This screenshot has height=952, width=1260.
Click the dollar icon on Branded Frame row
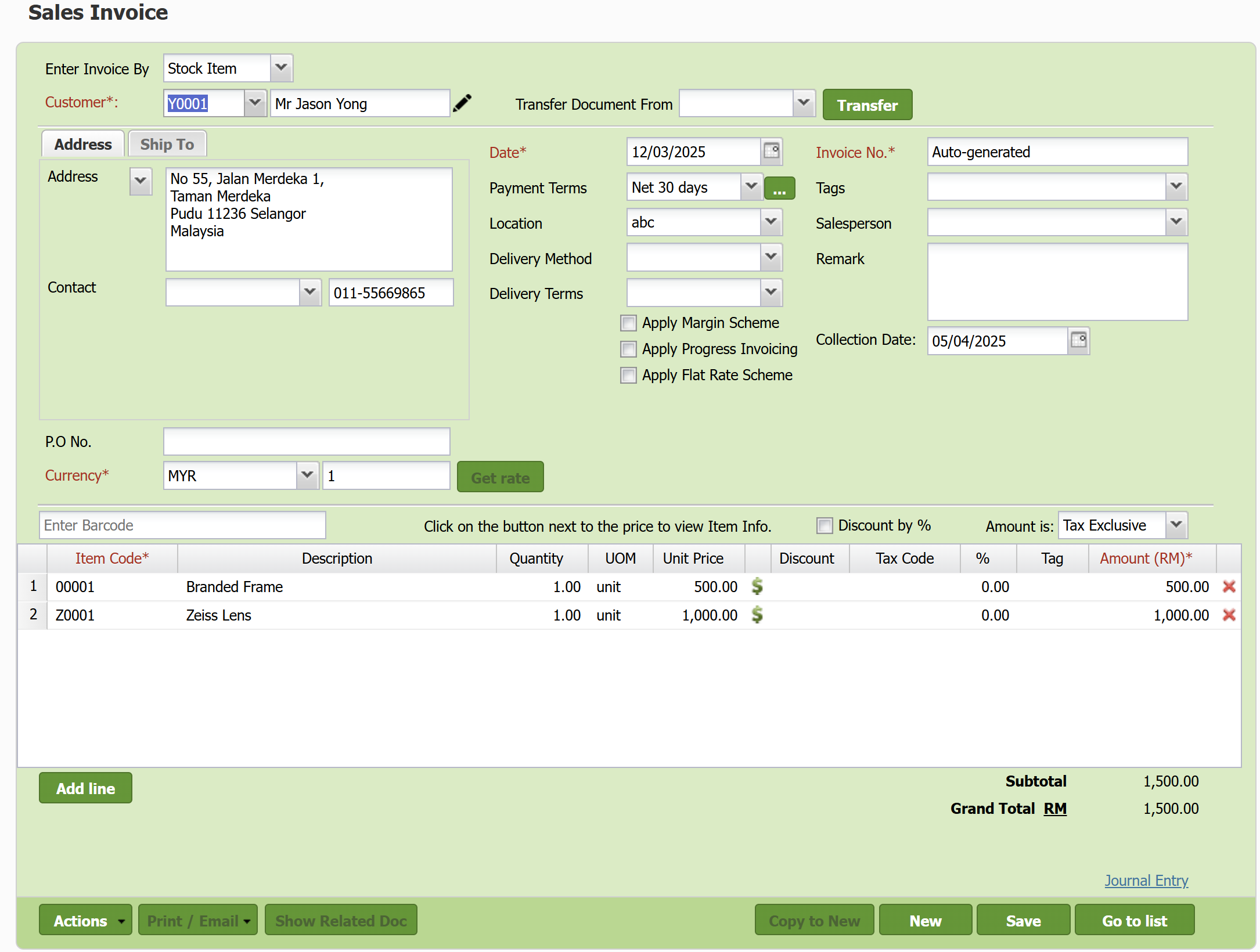[x=757, y=586]
